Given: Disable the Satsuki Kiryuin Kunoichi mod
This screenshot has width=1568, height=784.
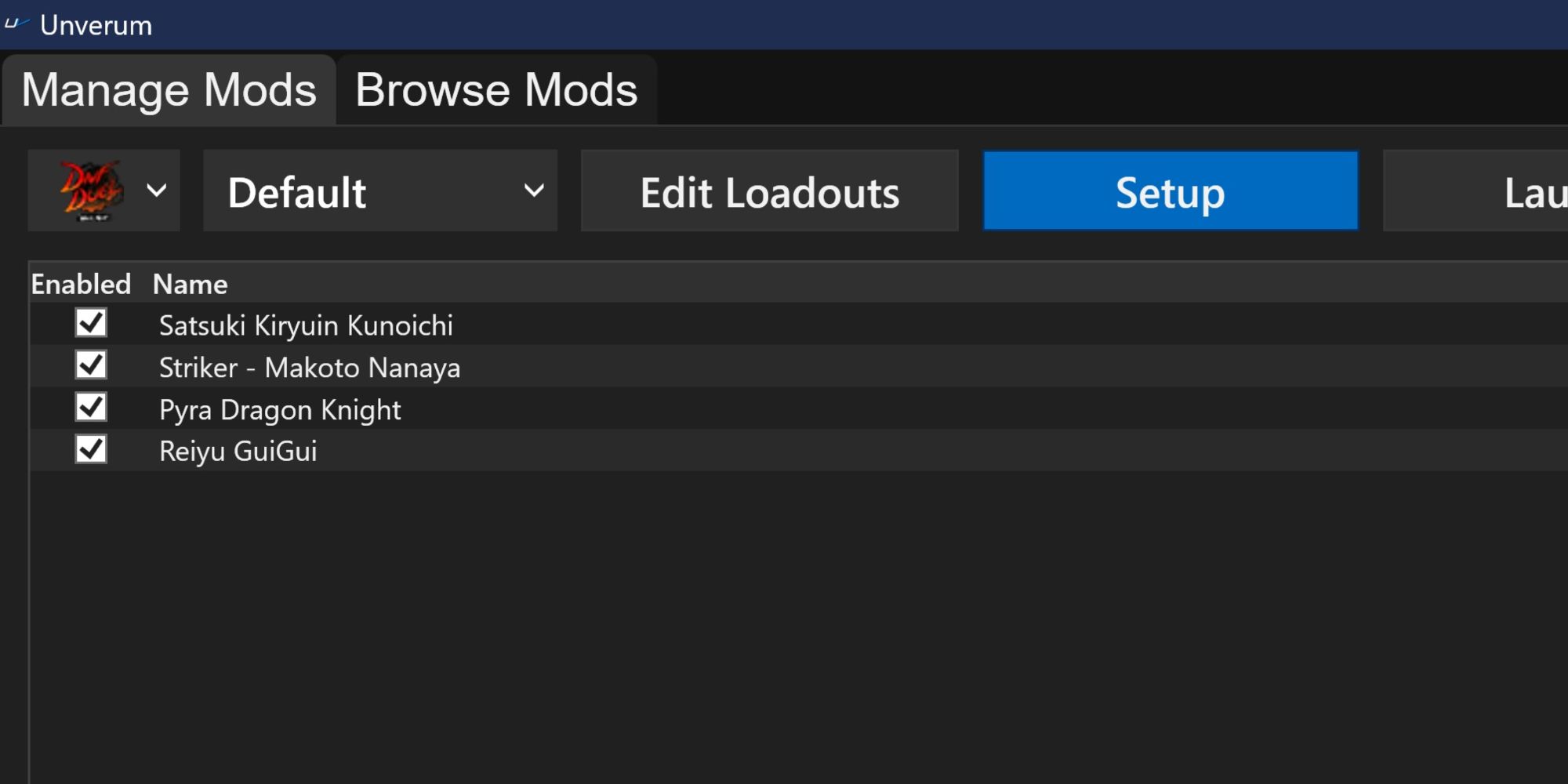Looking at the screenshot, I should click(x=91, y=322).
